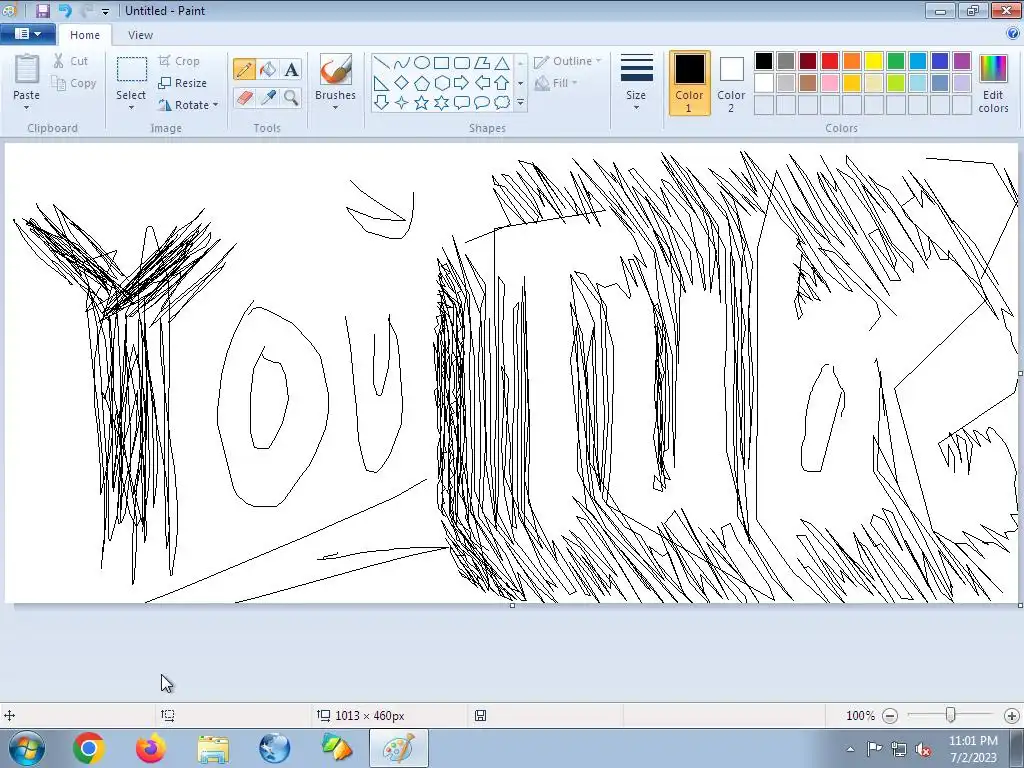The height and width of the screenshot is (768, 1024).
Task: Pick the black color swatch in palette
Action: [x=764, y=61]
